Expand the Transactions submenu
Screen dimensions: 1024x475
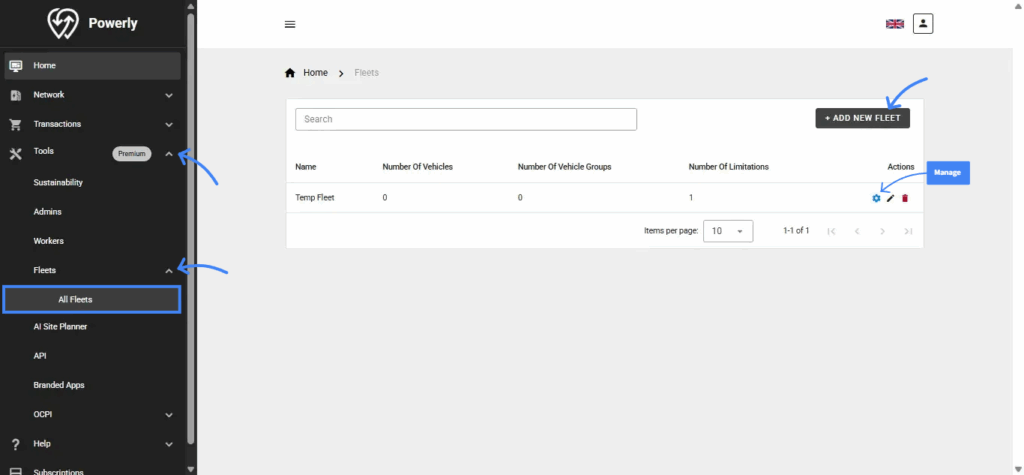169,125
